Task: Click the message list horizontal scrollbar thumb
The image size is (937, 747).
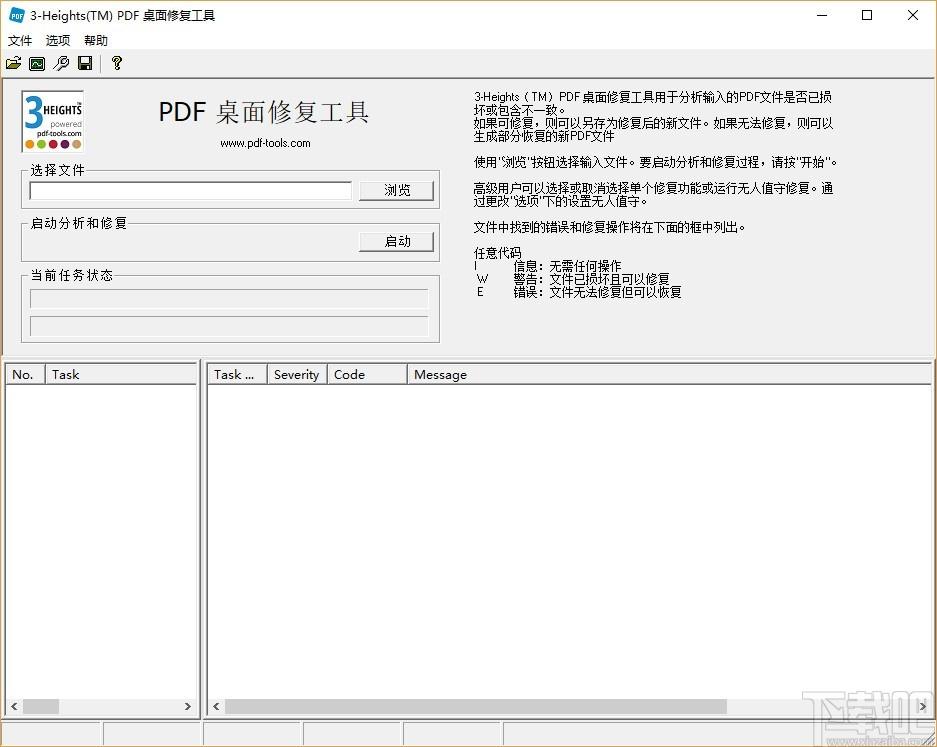Action: 476,706
